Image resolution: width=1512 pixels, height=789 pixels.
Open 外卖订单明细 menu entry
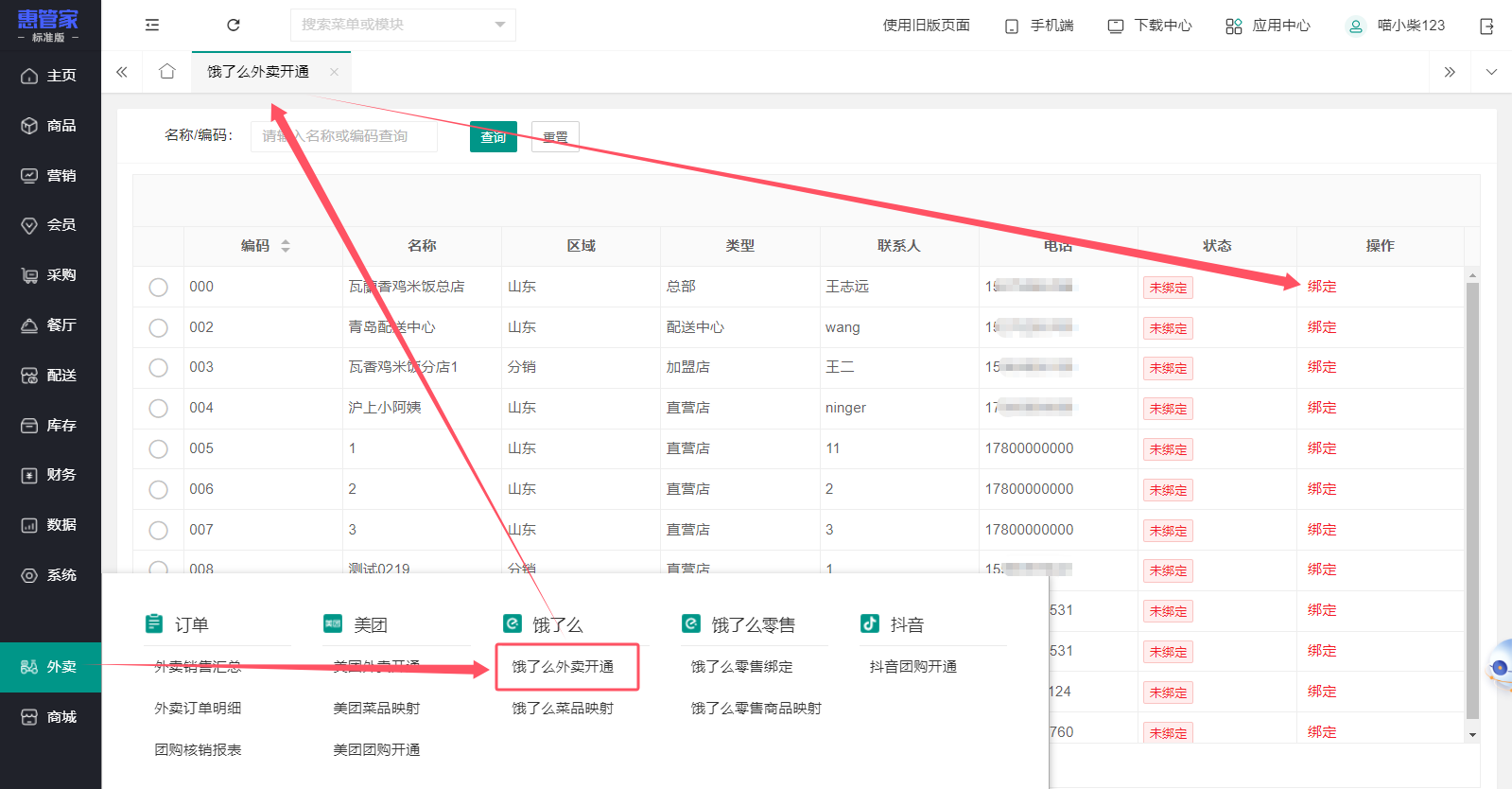pos(198,709)
